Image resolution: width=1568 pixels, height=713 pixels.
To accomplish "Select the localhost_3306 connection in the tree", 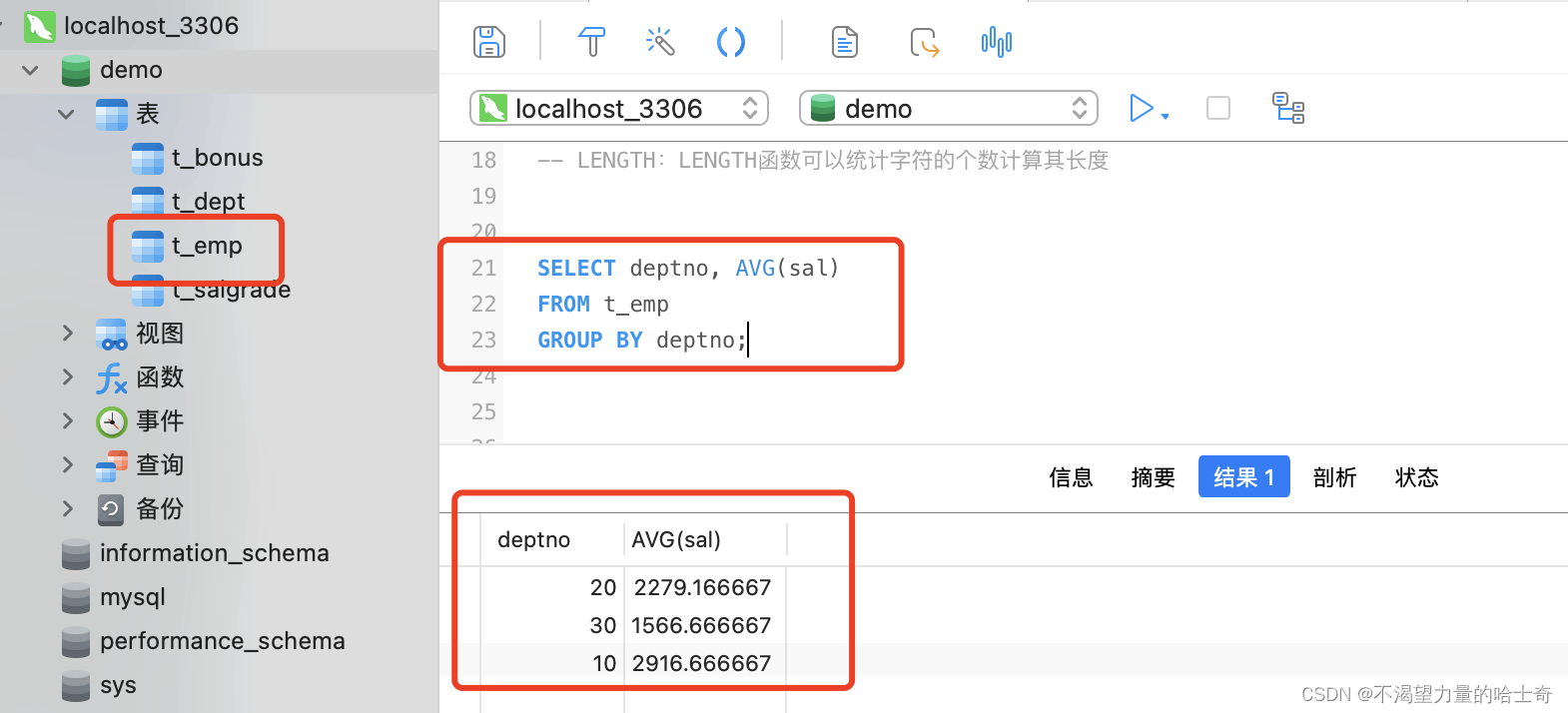I will pos(151,26).
